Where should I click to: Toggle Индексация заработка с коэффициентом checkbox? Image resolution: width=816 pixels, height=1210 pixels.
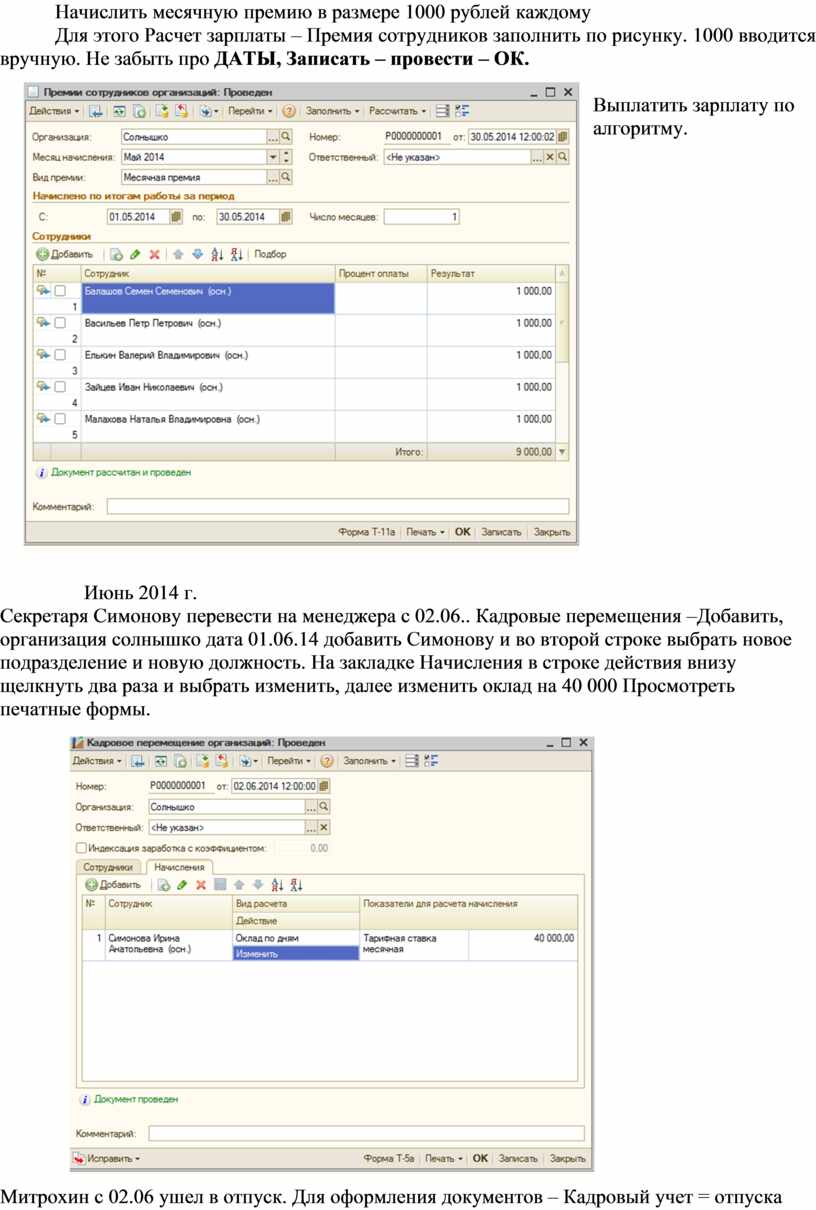[x=81, y=848]
